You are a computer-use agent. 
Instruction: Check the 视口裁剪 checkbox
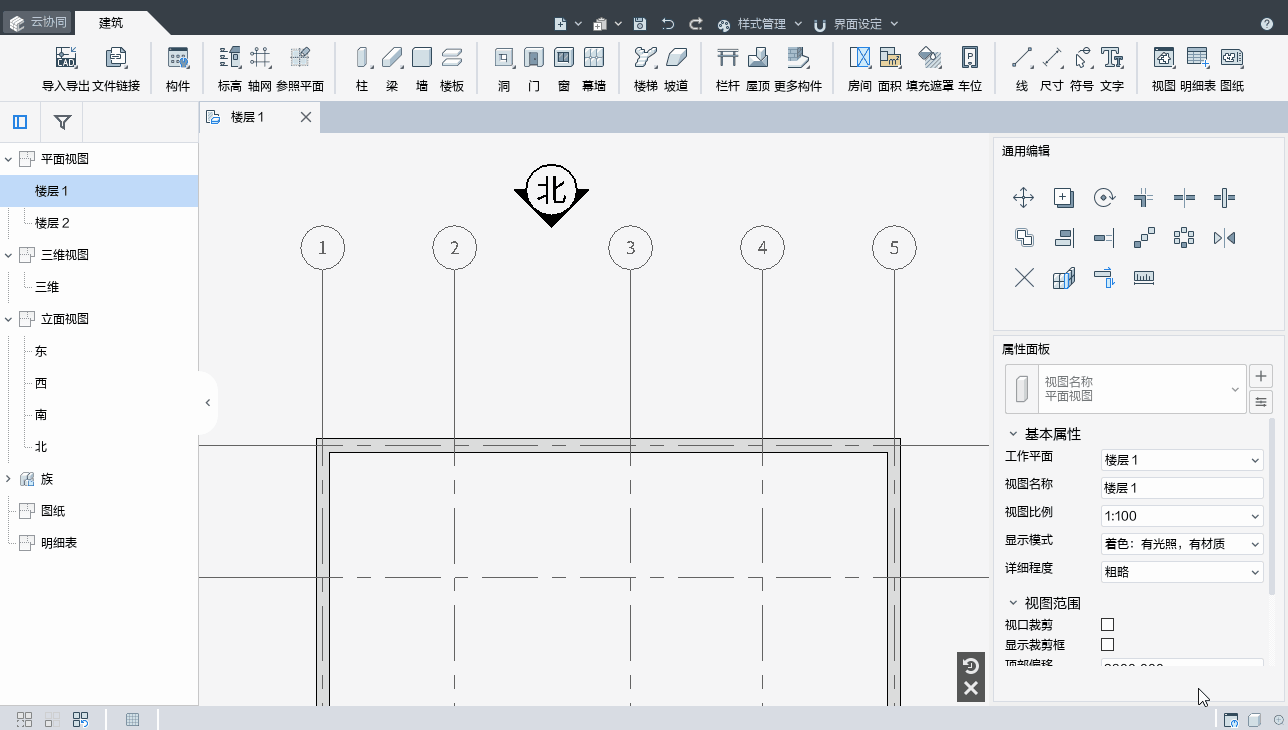(1107, 625)
